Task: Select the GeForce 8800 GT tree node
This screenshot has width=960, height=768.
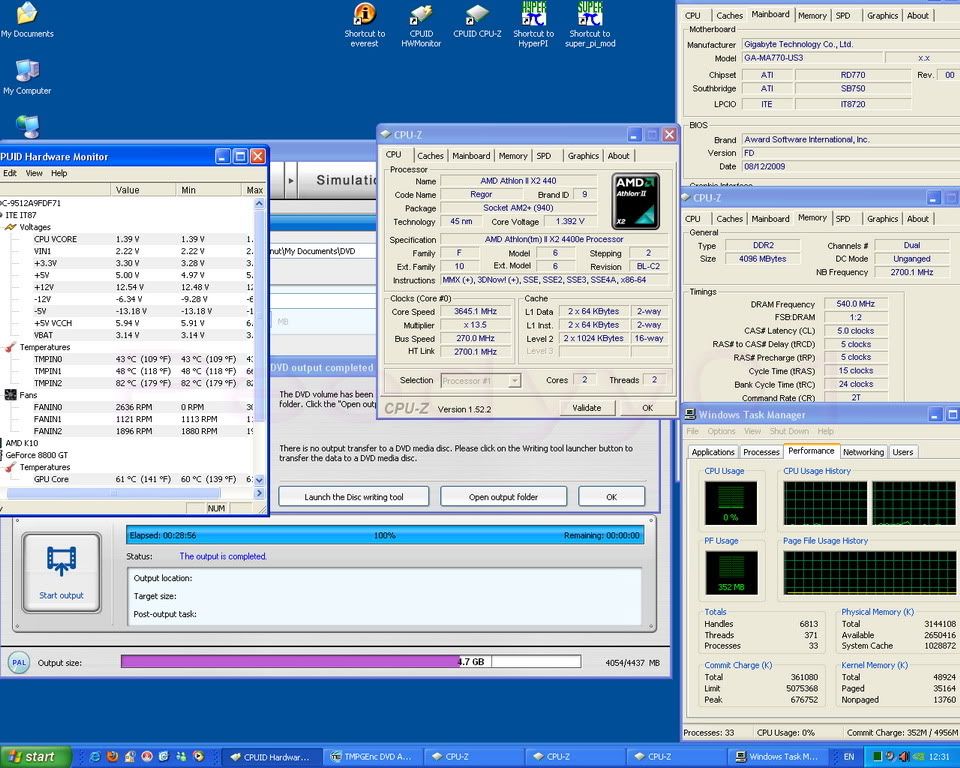Action: coord(37,455)
